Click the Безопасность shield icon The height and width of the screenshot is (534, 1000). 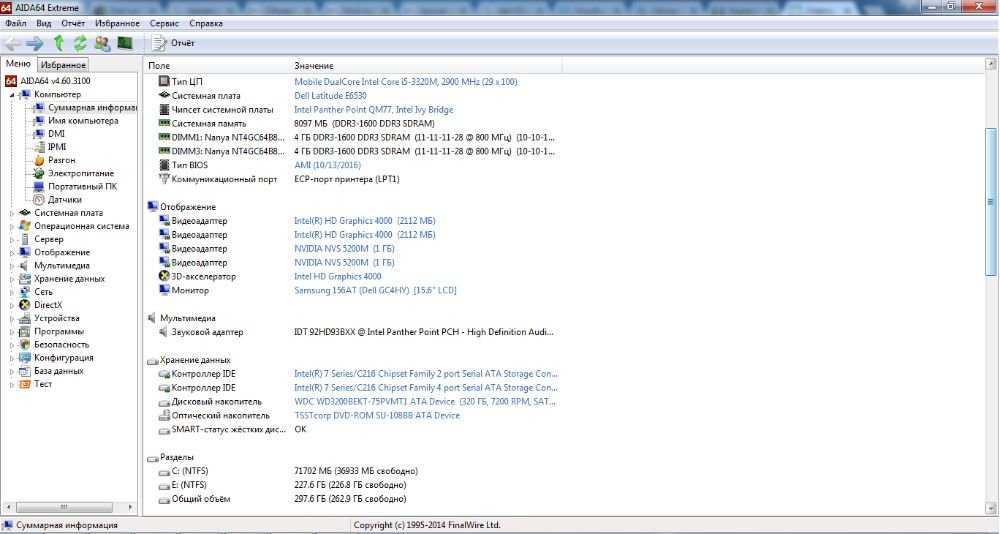pos(25,345)
